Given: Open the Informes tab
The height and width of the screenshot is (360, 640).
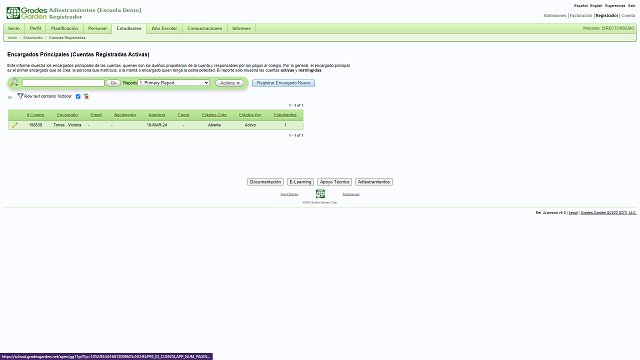Looking at the screenshot, I should [241, 29].
